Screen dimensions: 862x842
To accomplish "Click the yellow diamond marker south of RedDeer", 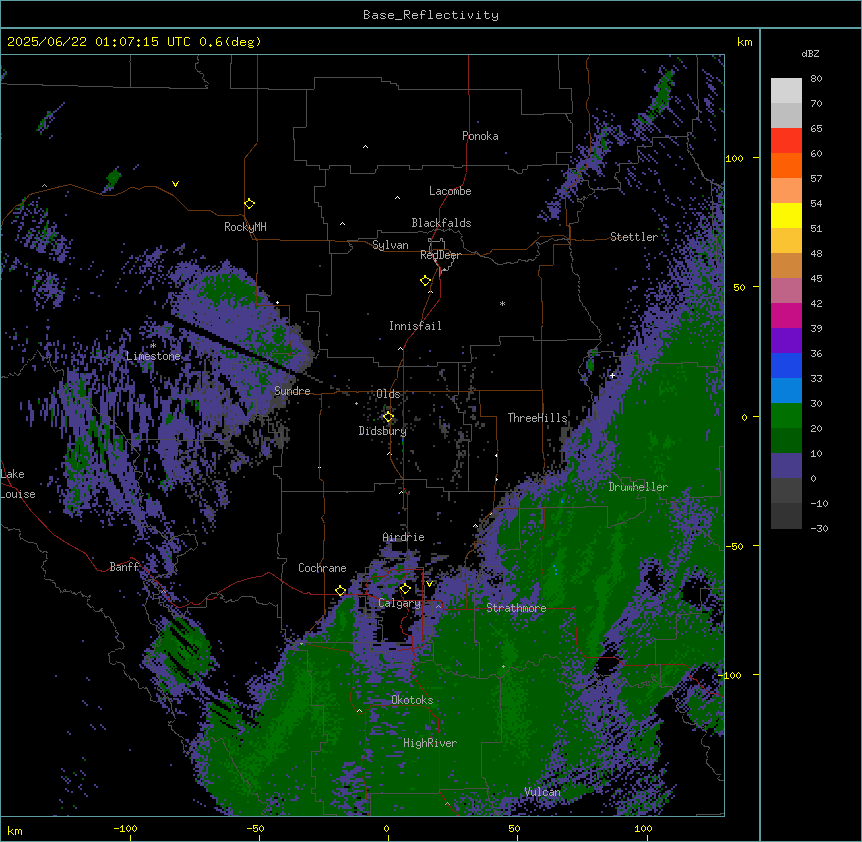I will tap(426, 281).
